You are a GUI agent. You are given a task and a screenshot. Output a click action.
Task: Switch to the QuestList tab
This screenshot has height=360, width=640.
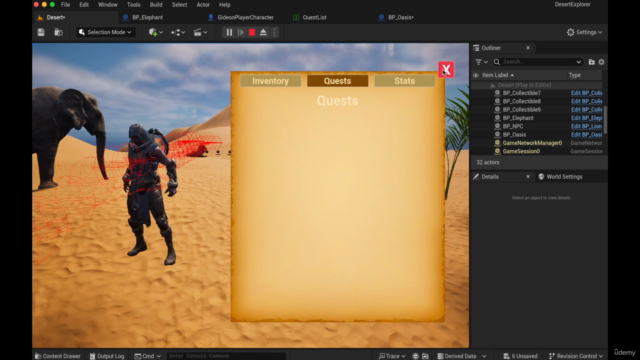click(314, 18)
